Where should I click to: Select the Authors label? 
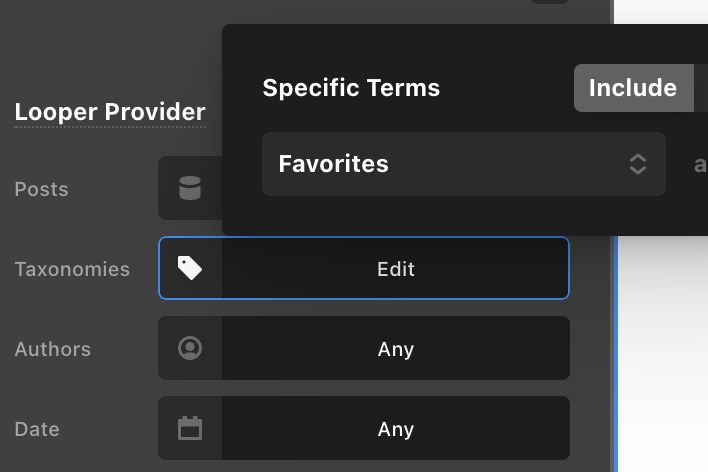(52, 349)
